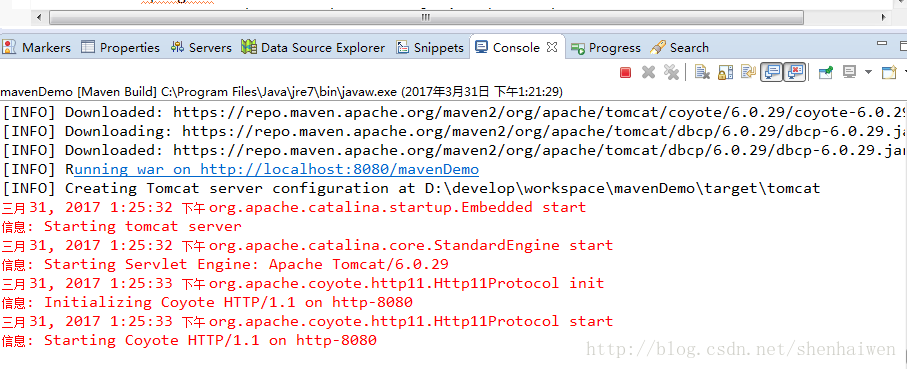907x369 pixels.
Task: Click the mavenDemo [Maven Build] process label
Action: 281,92
